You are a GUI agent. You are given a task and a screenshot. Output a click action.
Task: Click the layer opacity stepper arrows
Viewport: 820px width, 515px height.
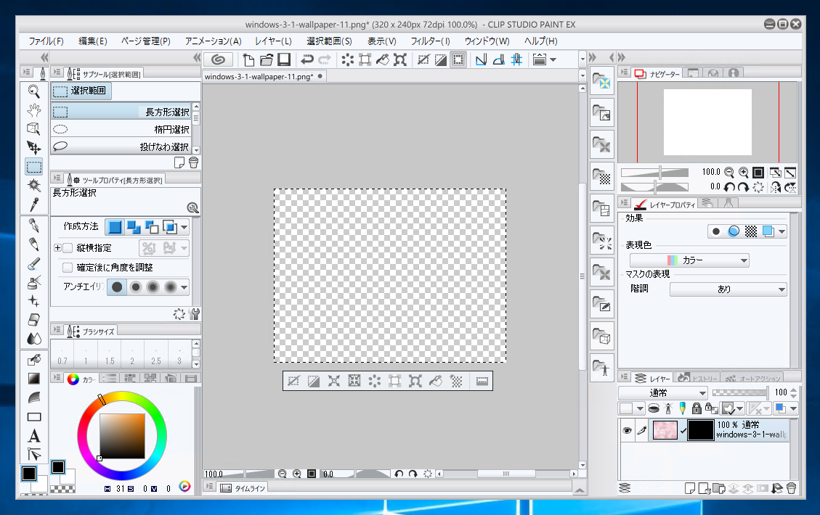point(793,392)
